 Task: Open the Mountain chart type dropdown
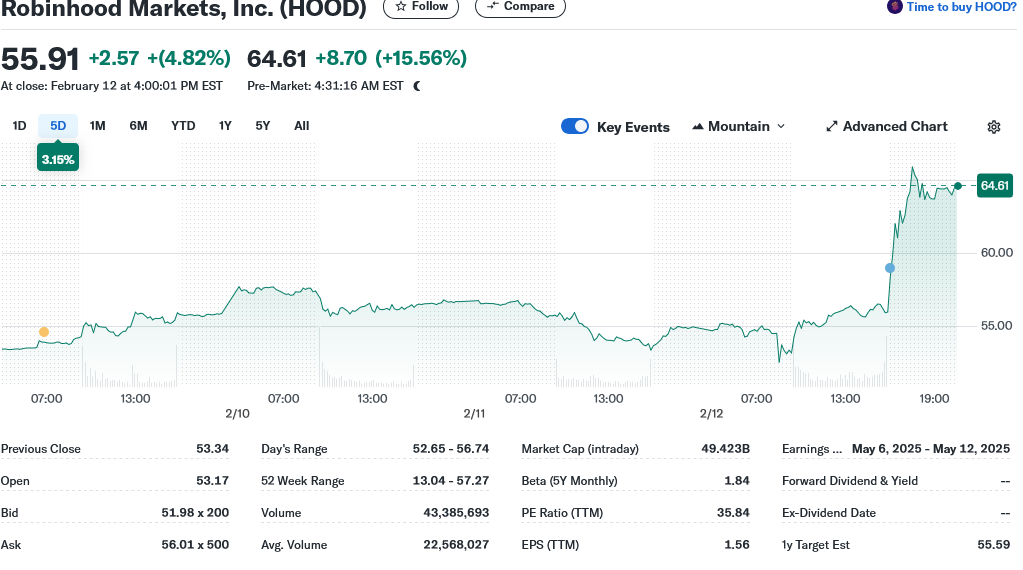(739, 127)
